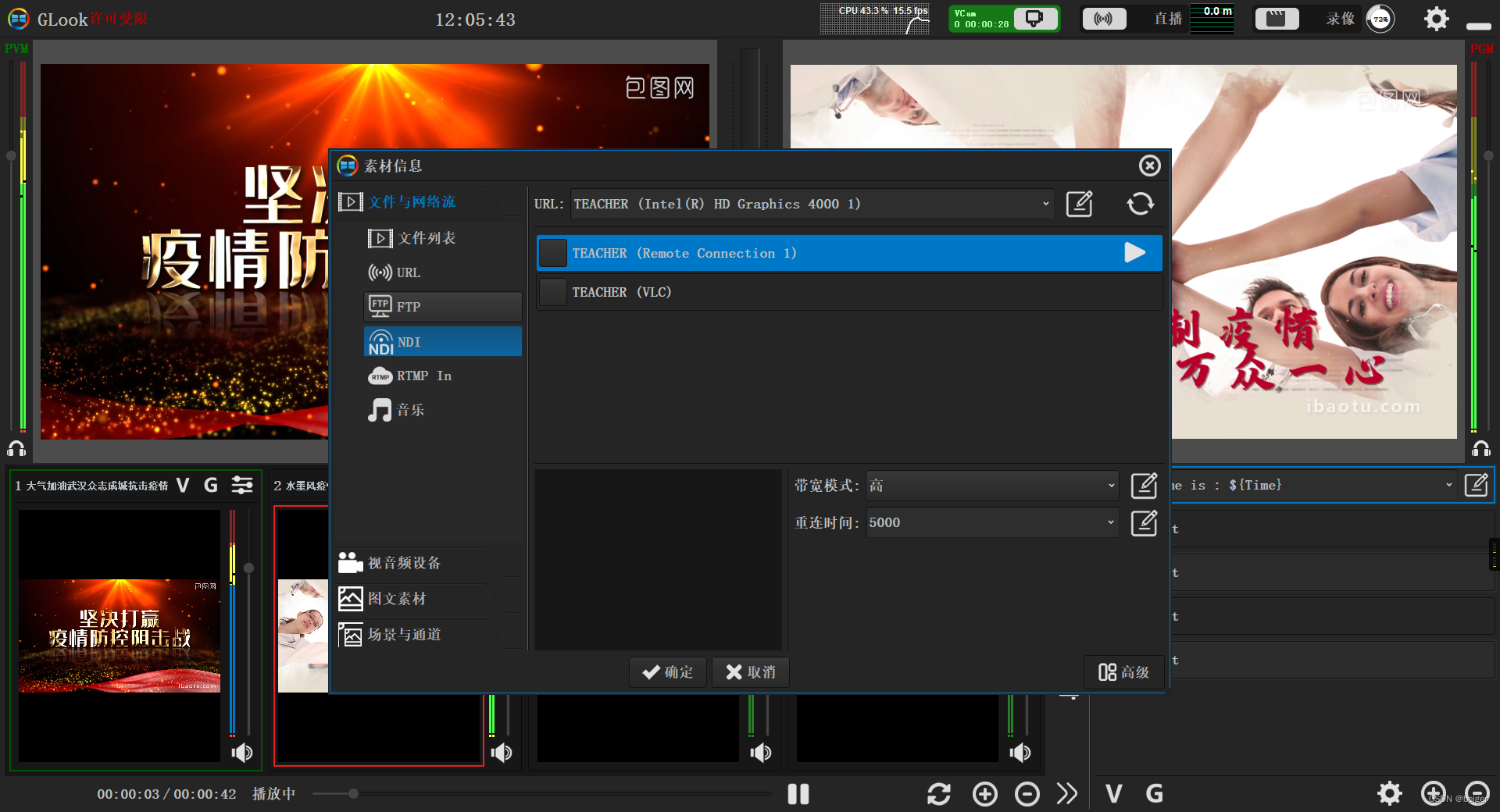Open the 音乐 music source panel
The height and width of the screenshot is (812, 1500).
(x=409, y=410)
